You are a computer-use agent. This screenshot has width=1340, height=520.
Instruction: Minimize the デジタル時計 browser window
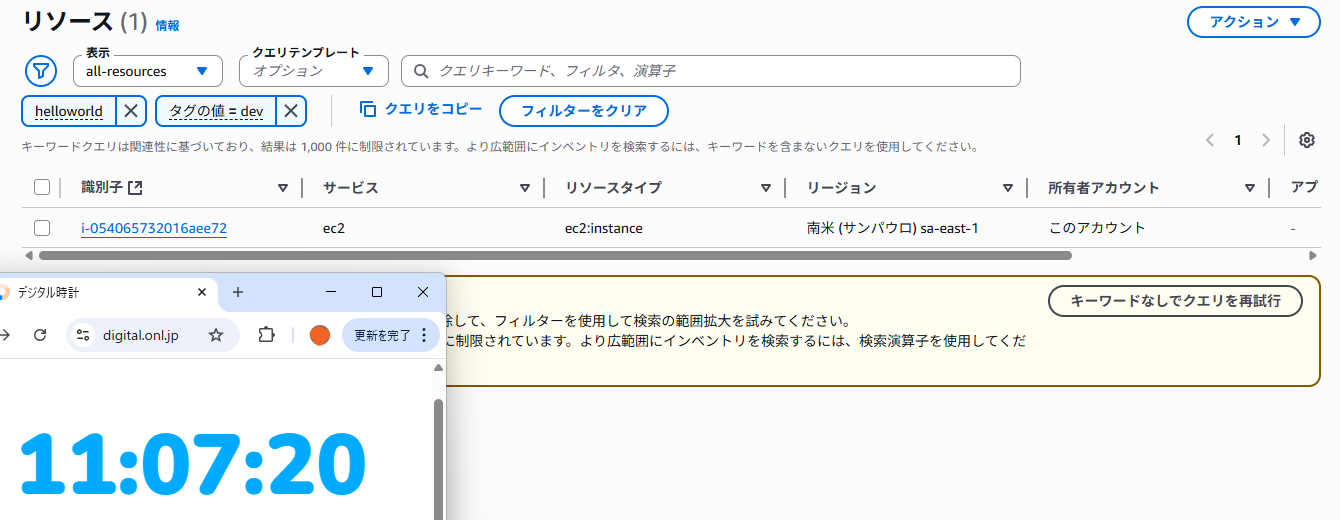[x=332, y=292]
